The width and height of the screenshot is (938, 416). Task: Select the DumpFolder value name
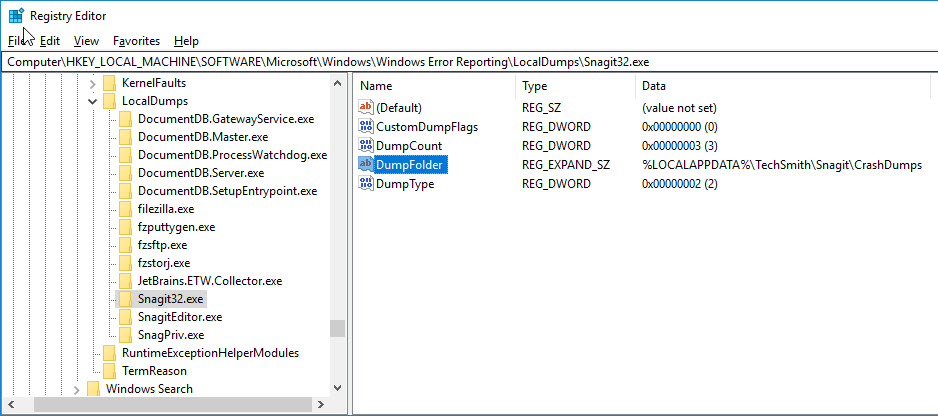click(412, 165)
